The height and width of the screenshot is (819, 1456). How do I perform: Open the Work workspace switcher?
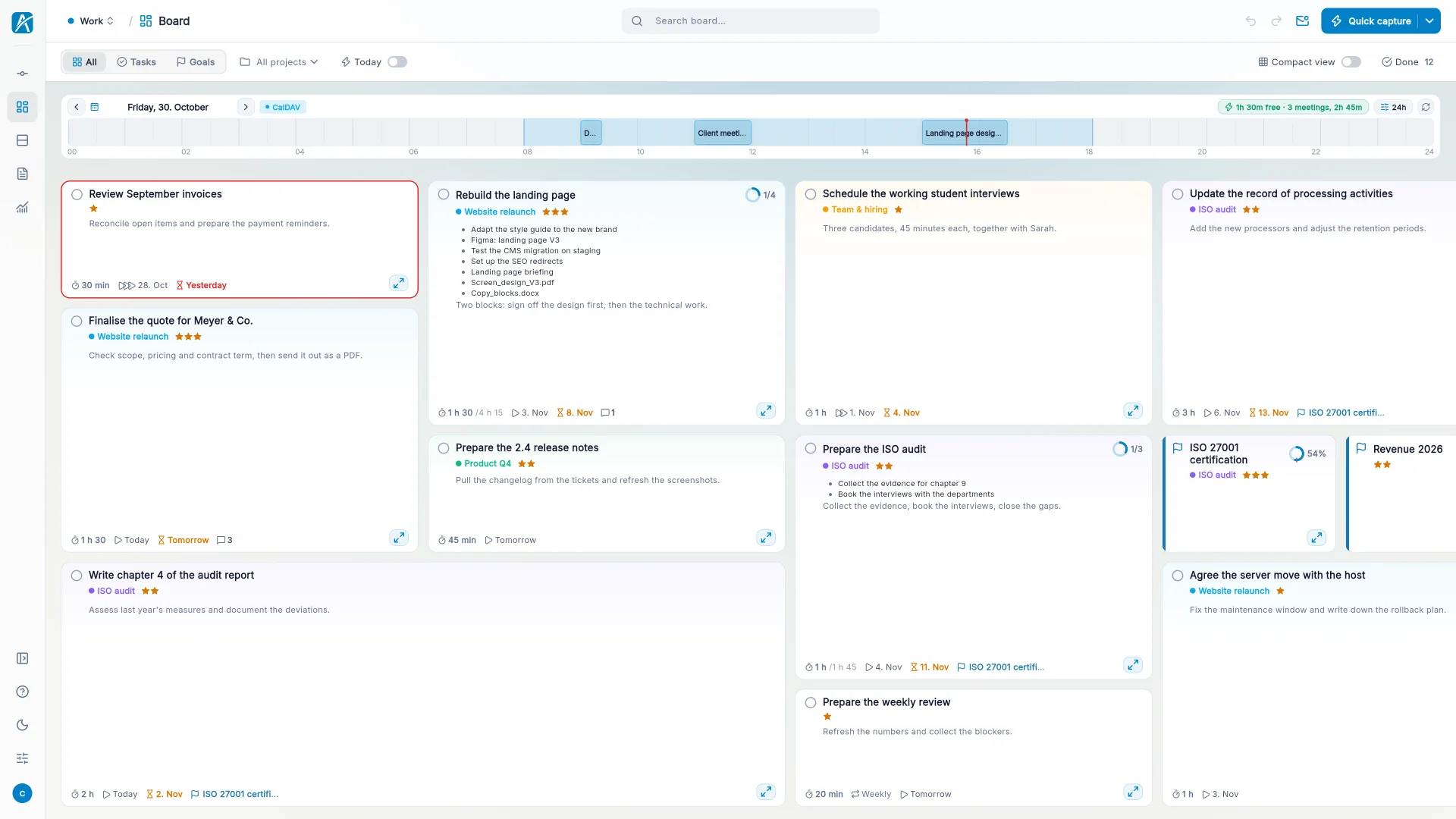[91, 21]
